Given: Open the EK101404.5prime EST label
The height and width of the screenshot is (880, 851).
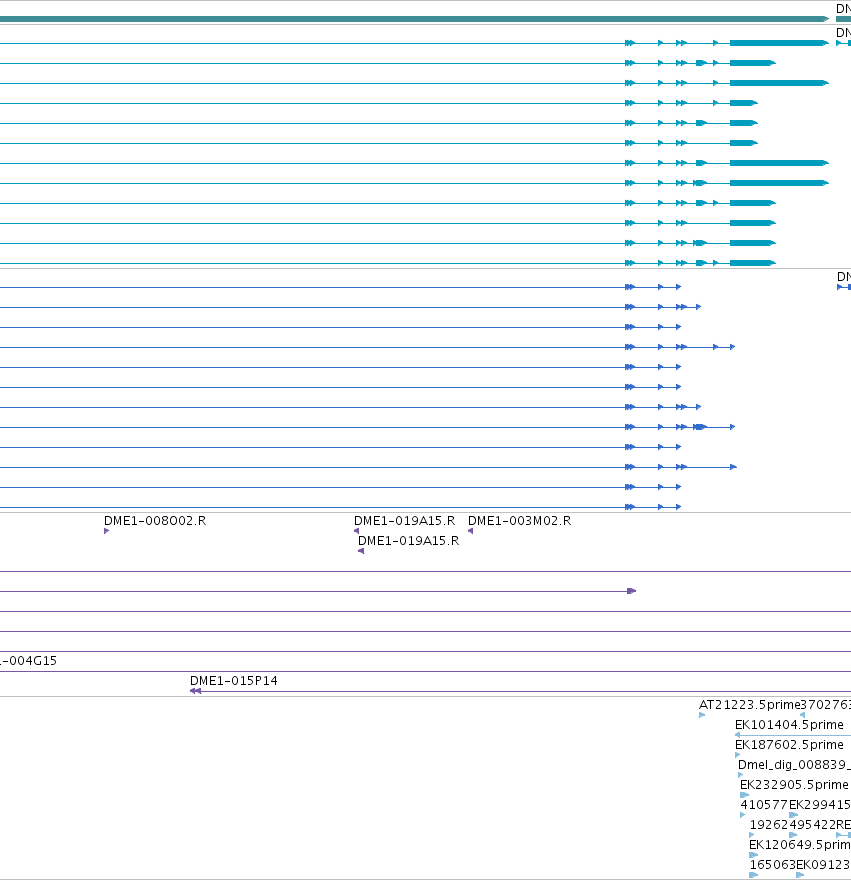Looking at the screenshot, I should (x=789, y=725).
